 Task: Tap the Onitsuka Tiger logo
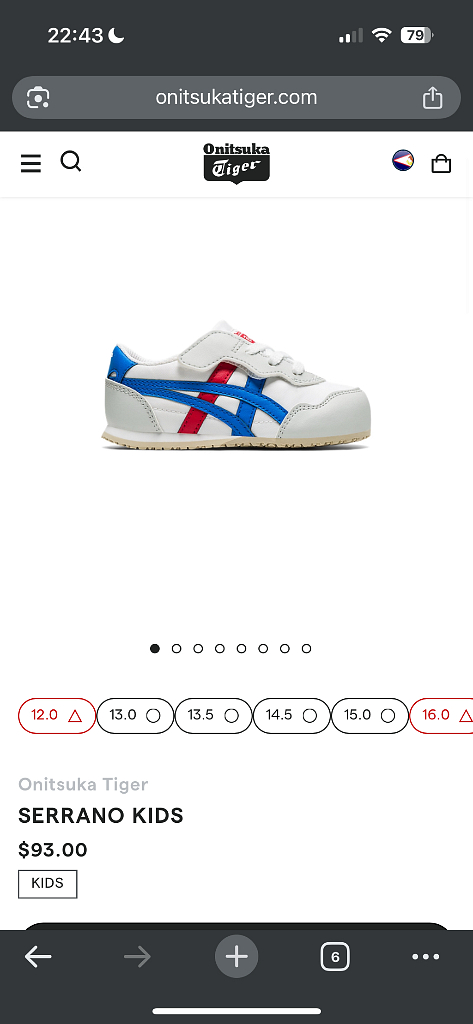point(236,163)
